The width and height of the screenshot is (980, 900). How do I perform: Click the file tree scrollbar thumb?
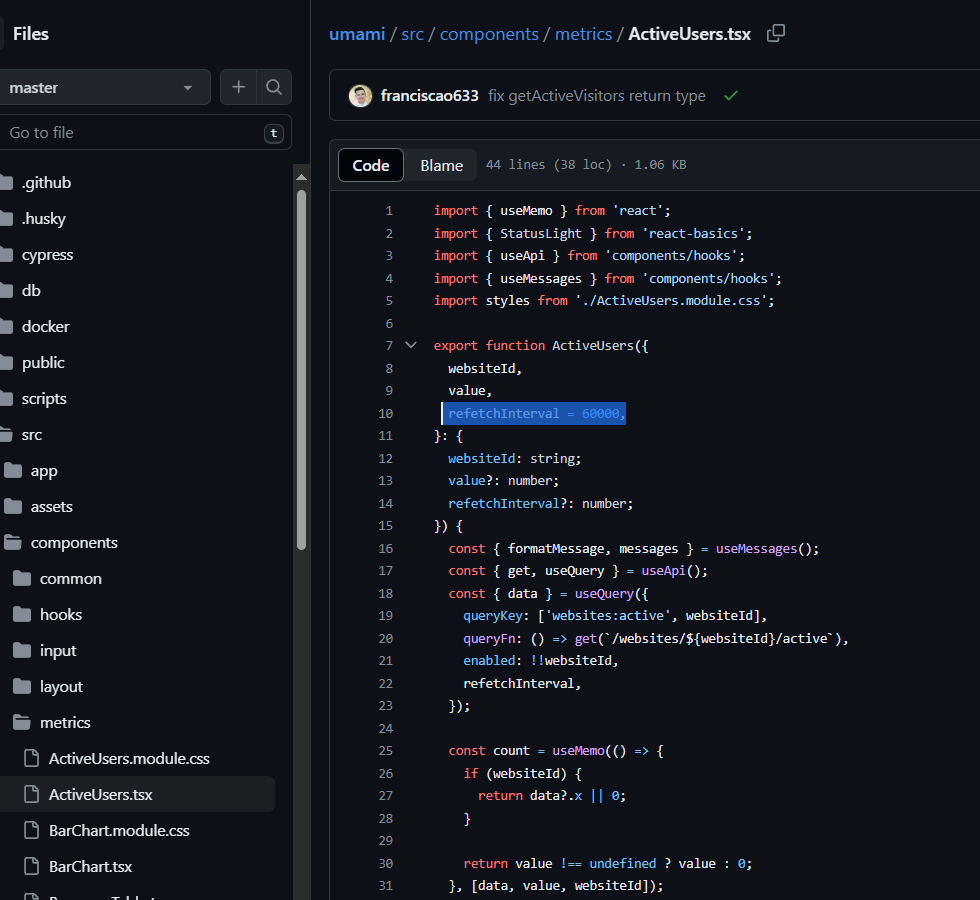click(x=301, y=370)
